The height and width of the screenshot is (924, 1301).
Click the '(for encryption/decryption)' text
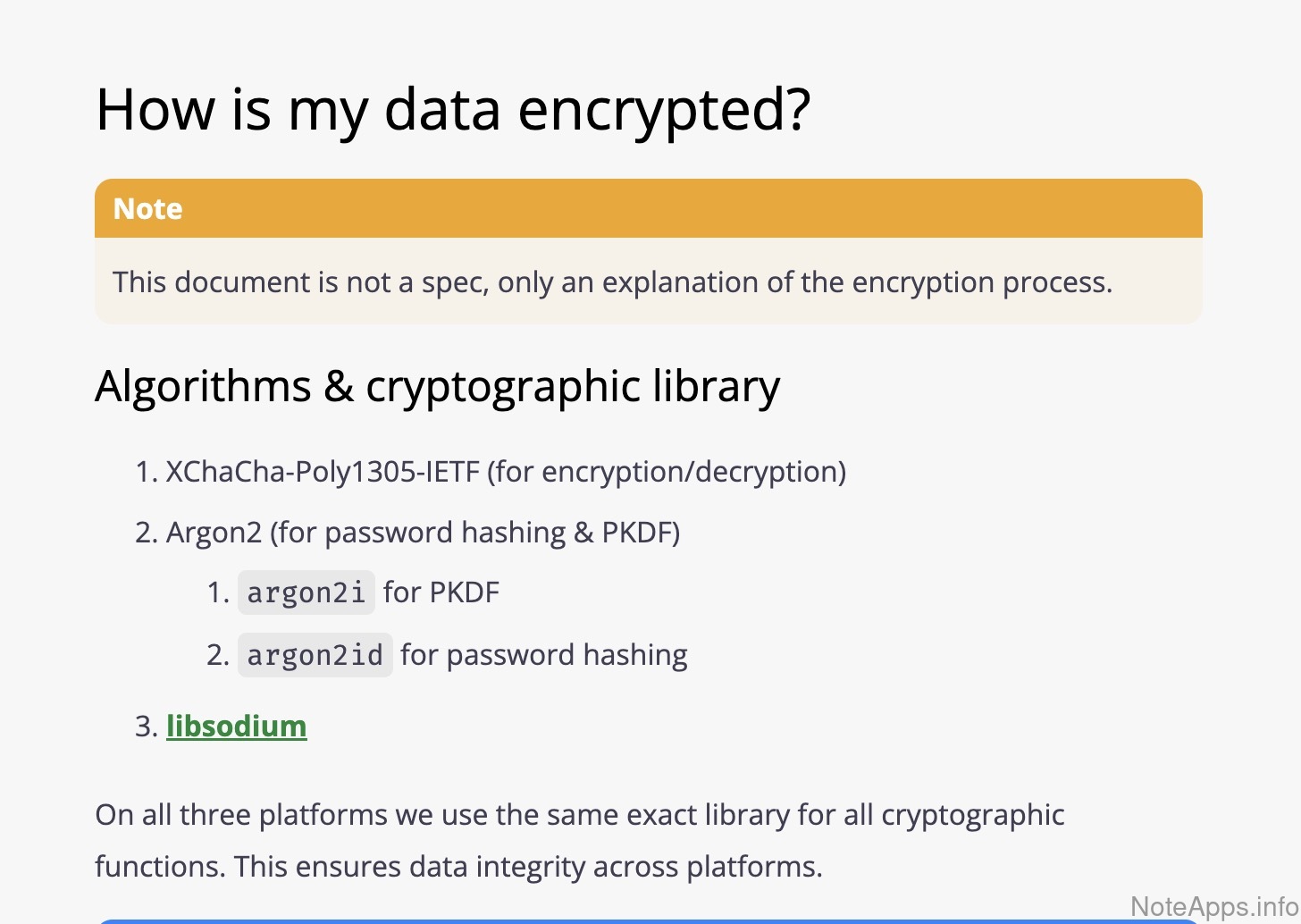(666, 472)
